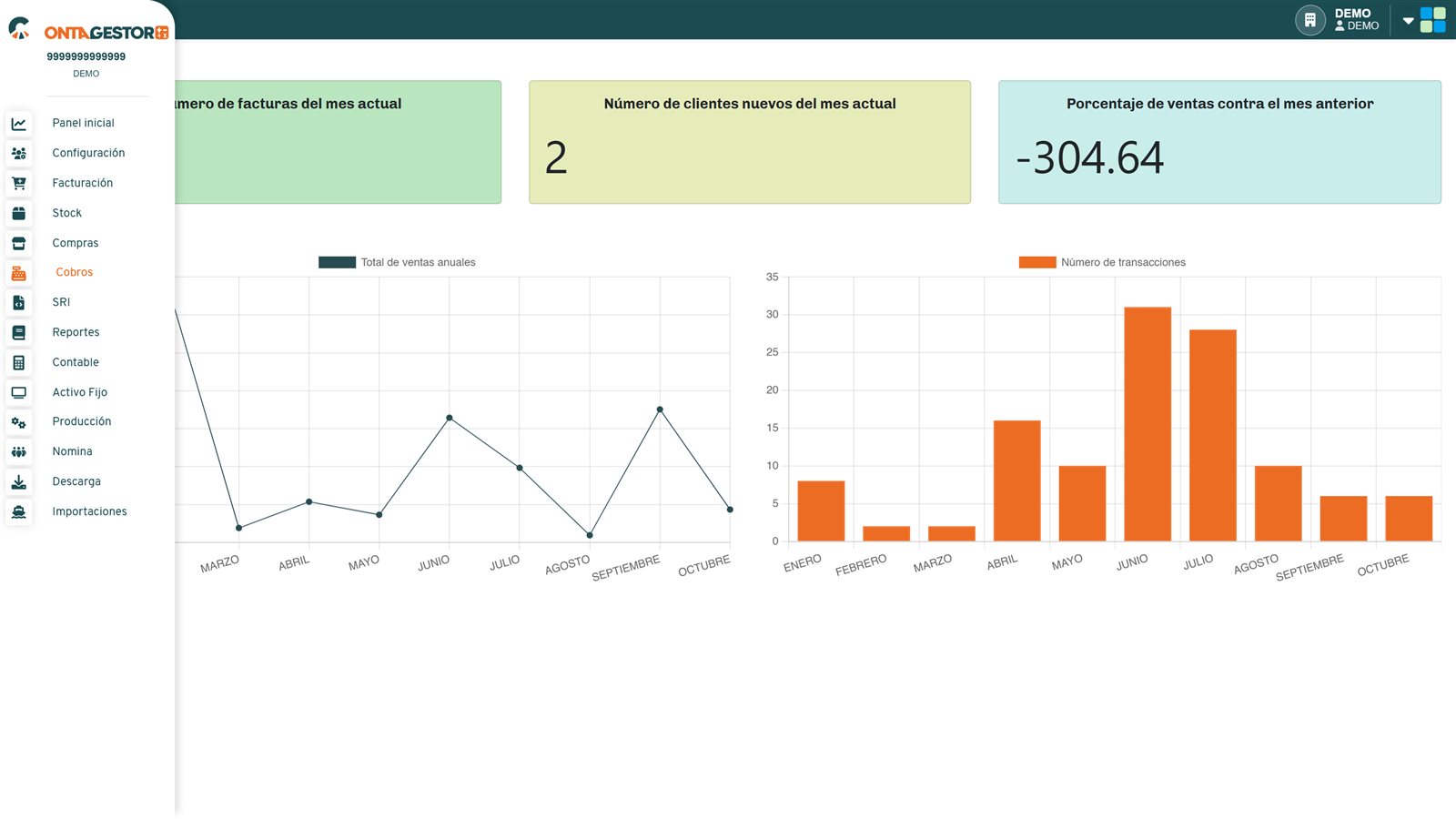Open the Nomina section
Image resolution: width=1456 pixels, height=819 pixels.
[x=72, y=451]
